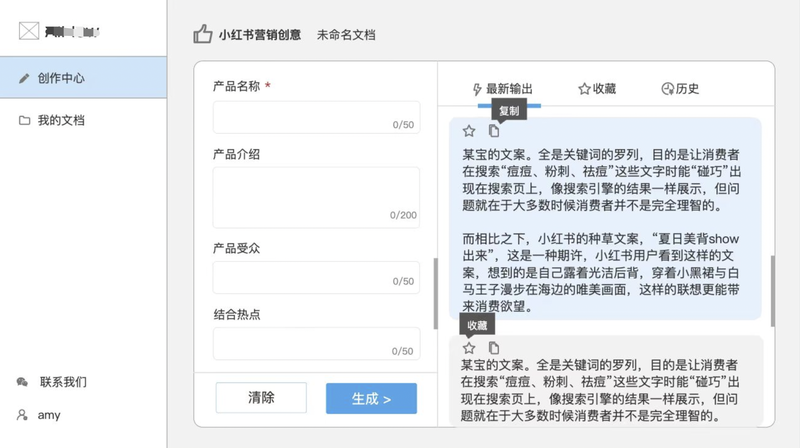800x448 pixels.
Task: Copy the first blue output card text
Action: [493, 131]
